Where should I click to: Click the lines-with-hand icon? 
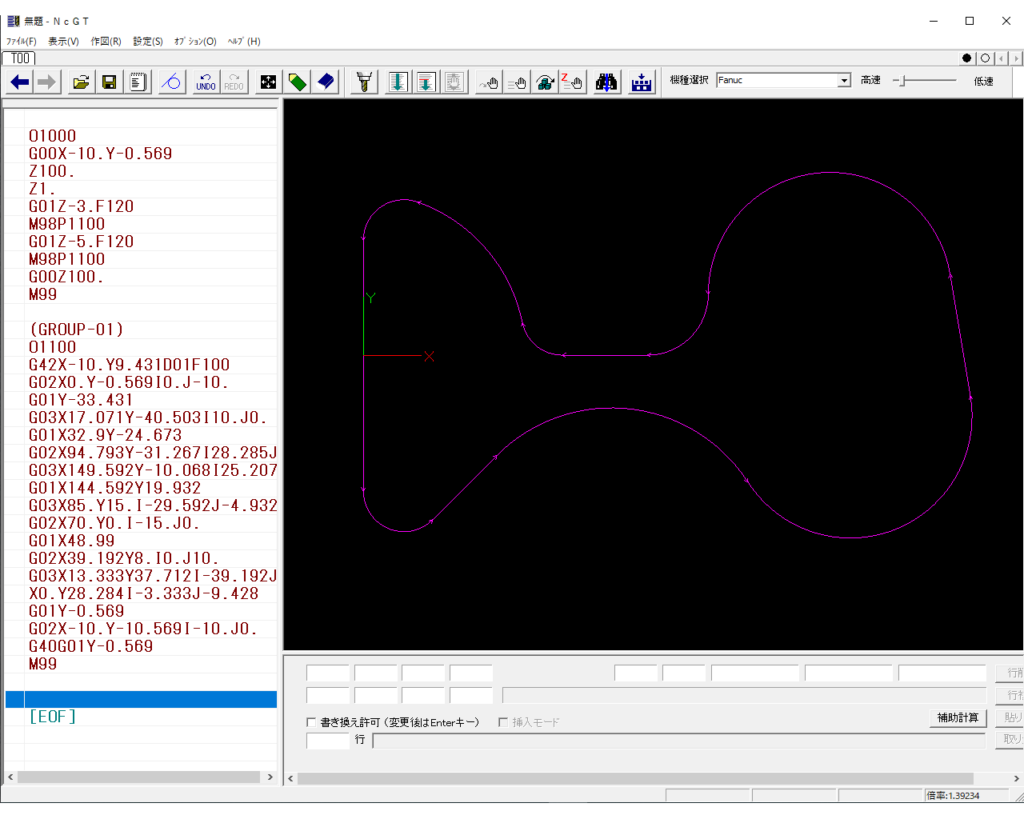tap(517, 82)
